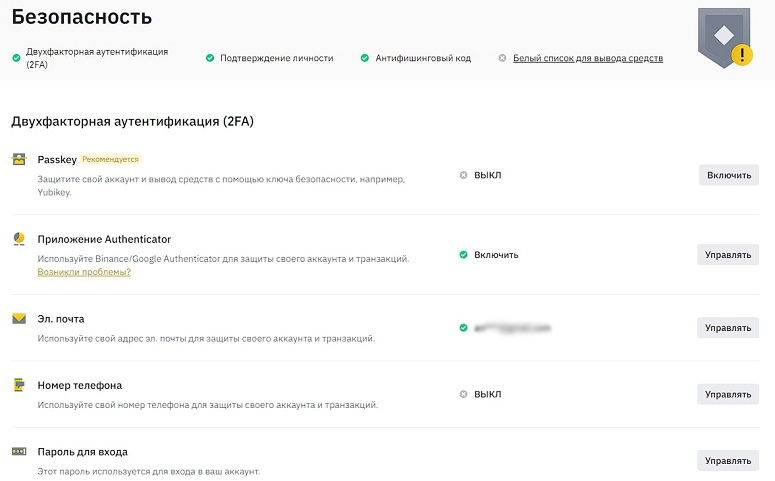Click the blurred email address
Viewport: 775px width, 481px height.
point(512,328)
